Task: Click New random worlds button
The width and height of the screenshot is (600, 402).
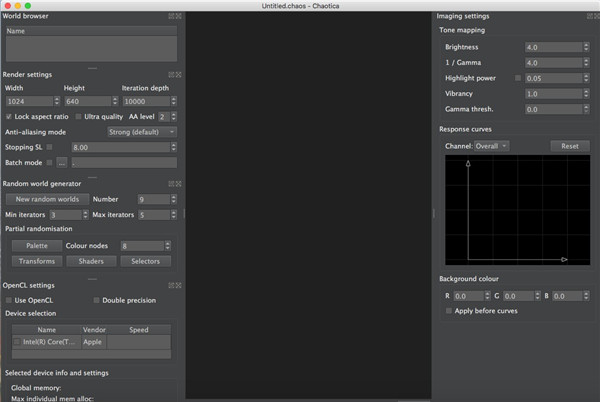Action: tap(48, 199)
